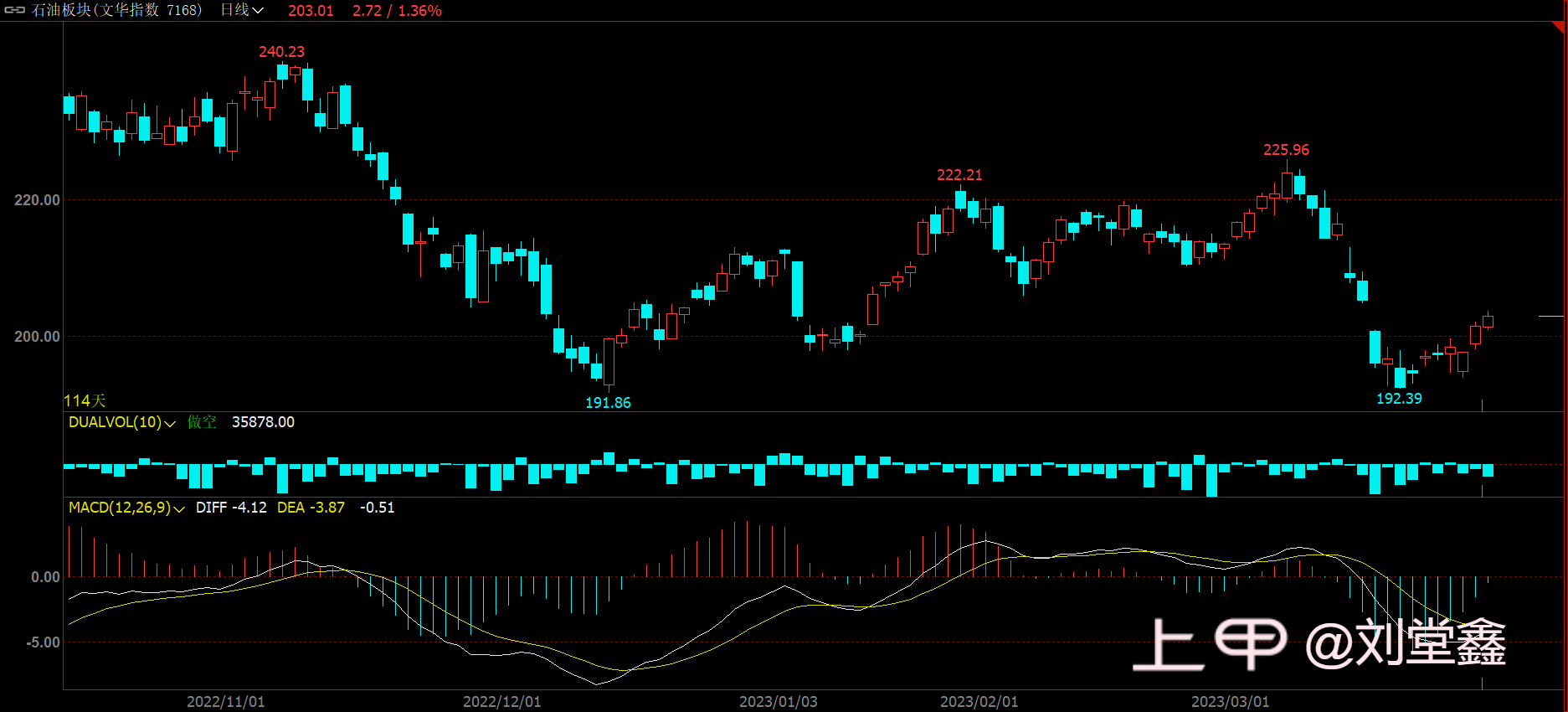Click the latest candlestick at chart's right end

[x=1488, y=321]
